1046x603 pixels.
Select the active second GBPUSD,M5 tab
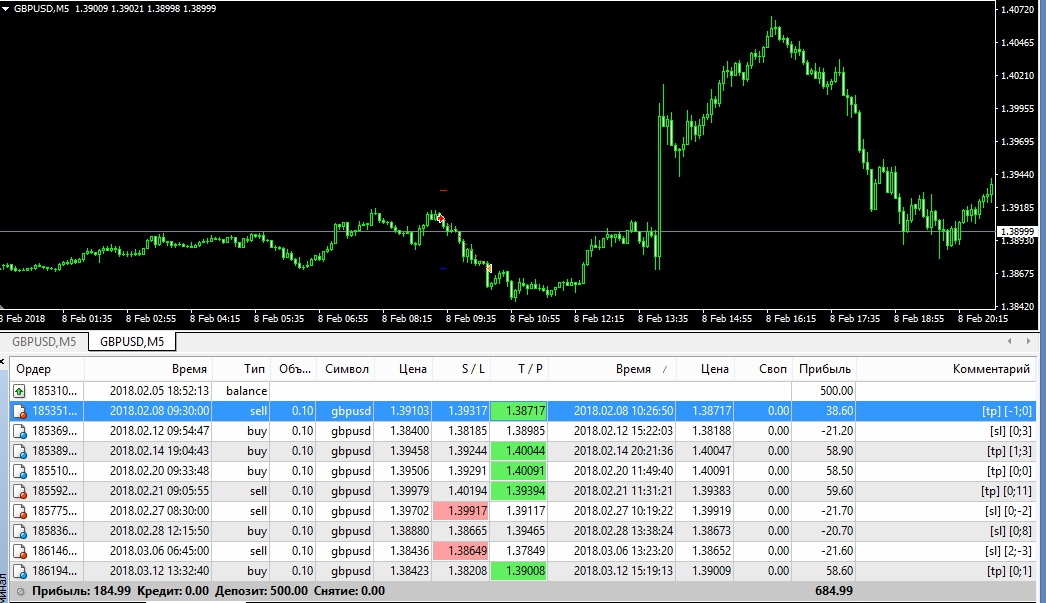pyautogui.click(x=132, y=342)
